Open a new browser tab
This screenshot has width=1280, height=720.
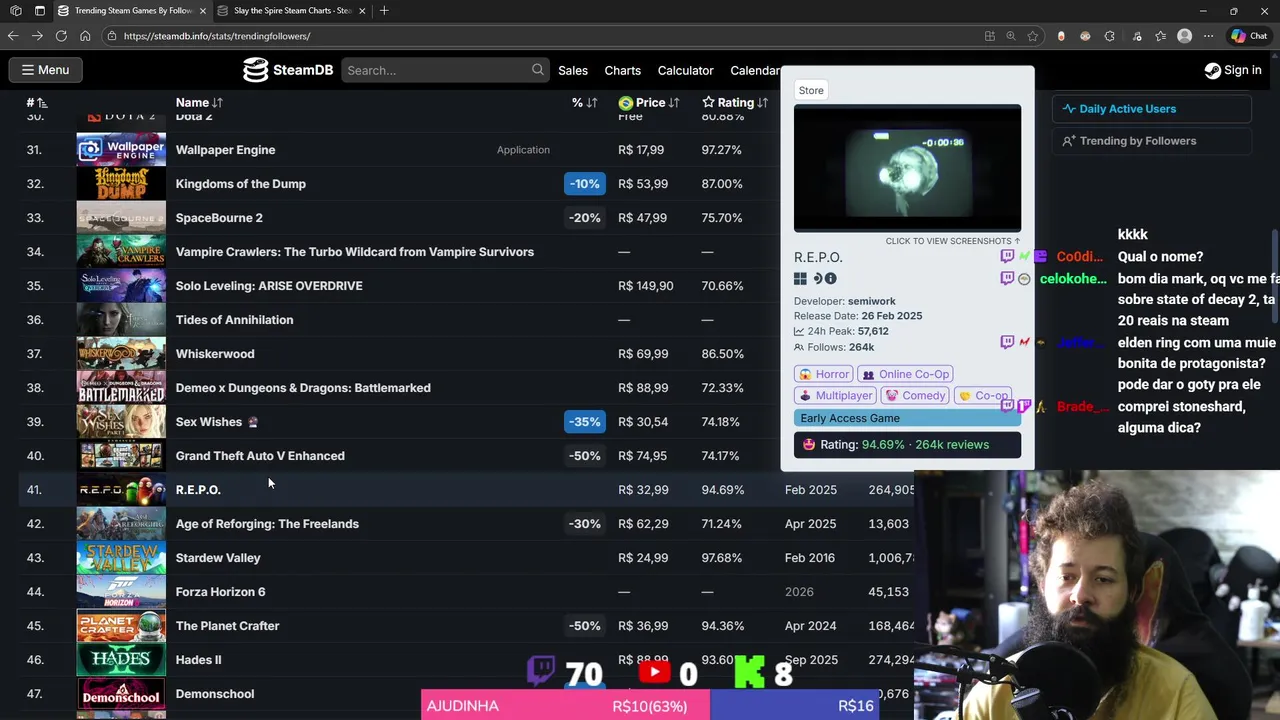[x=384, y=11]
